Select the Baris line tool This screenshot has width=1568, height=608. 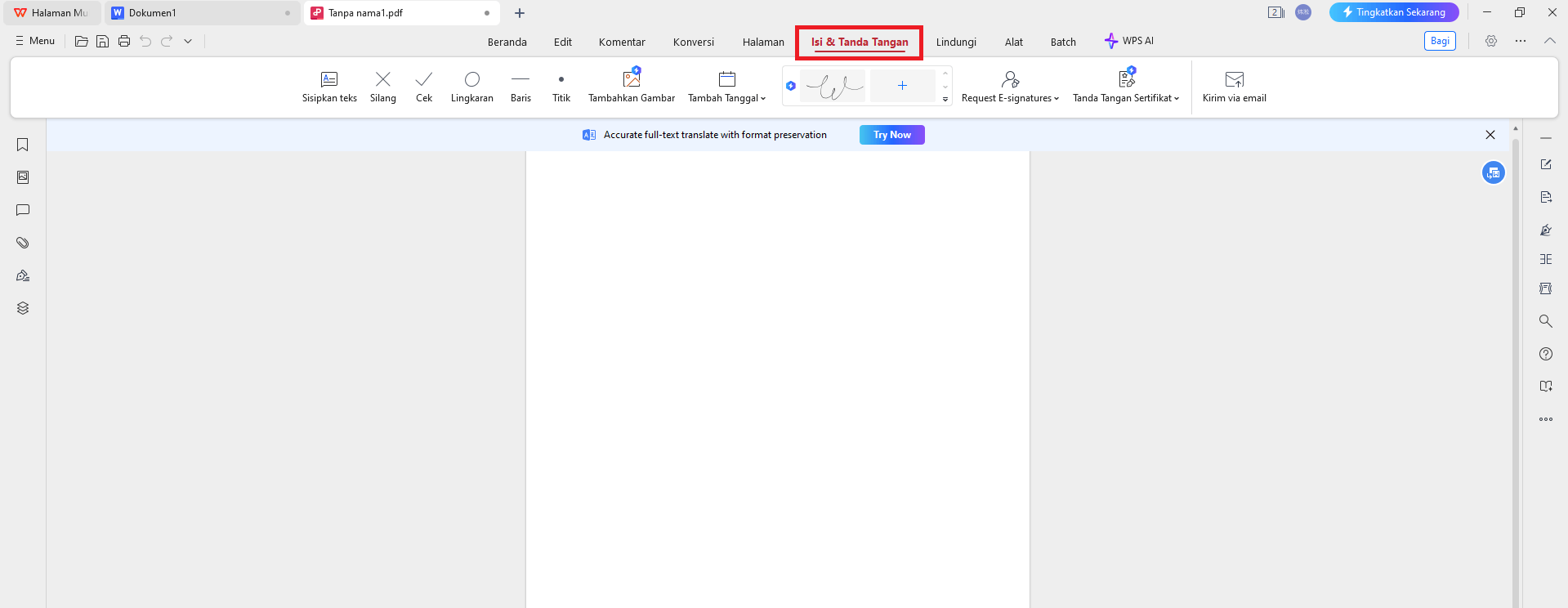tap(520, 87)
